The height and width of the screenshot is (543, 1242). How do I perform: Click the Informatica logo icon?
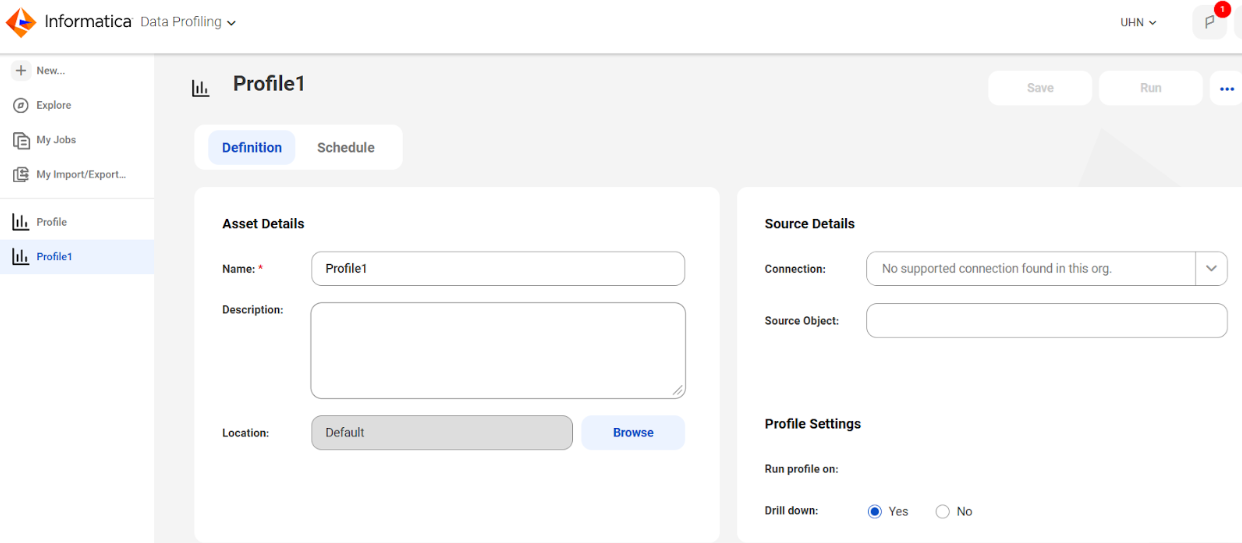(21, 22)
